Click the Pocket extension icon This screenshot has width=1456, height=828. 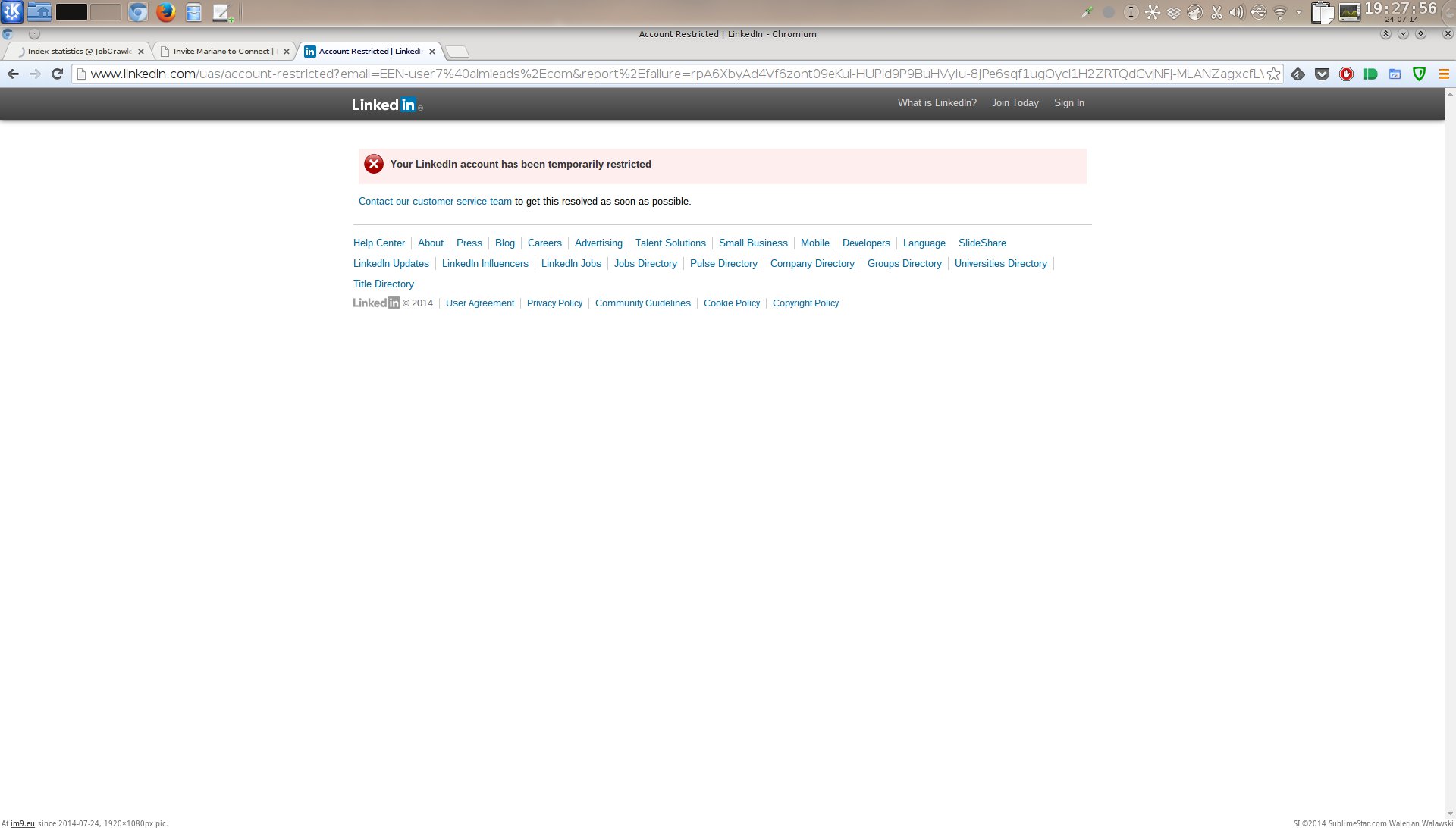click(1322, 74)
